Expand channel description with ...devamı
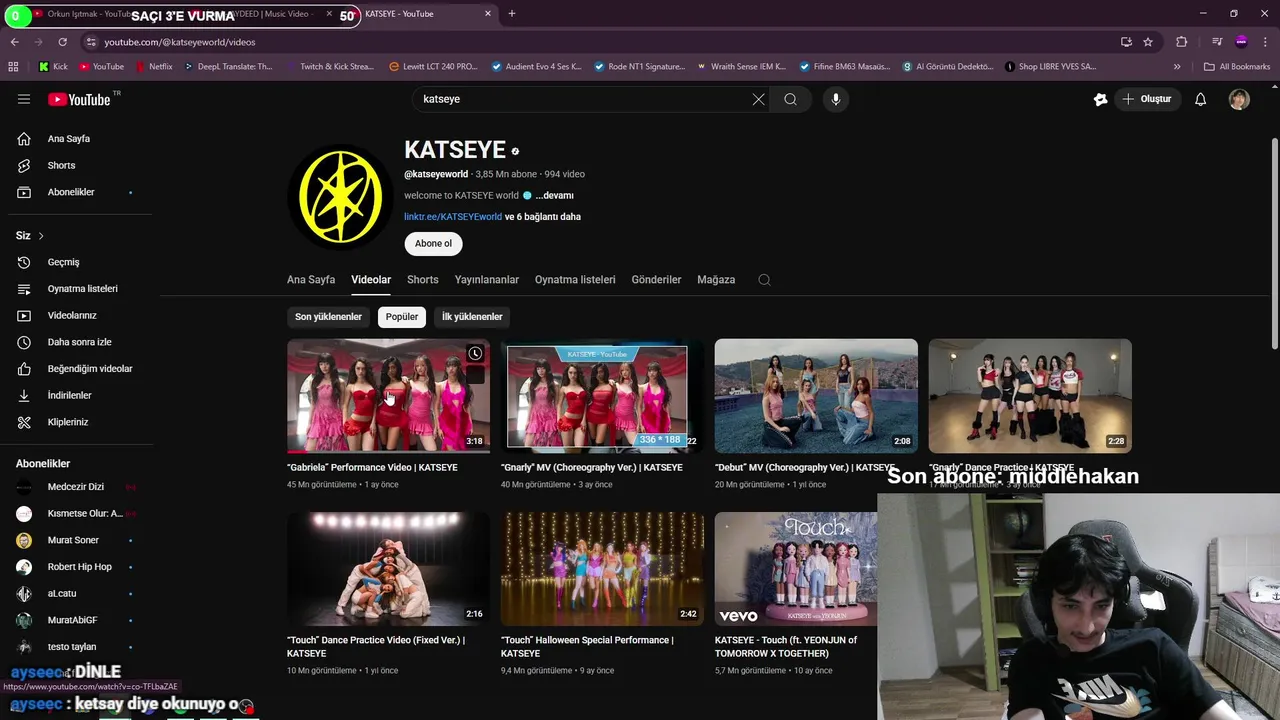This screenshot has height=720, width=1280. coord(554,196)
